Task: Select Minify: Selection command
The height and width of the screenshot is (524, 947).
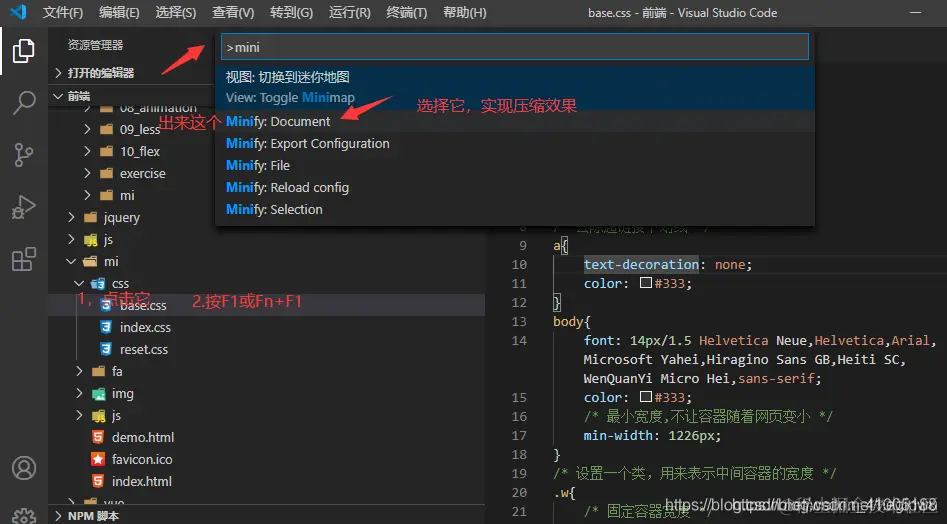Action: point(515,209)
